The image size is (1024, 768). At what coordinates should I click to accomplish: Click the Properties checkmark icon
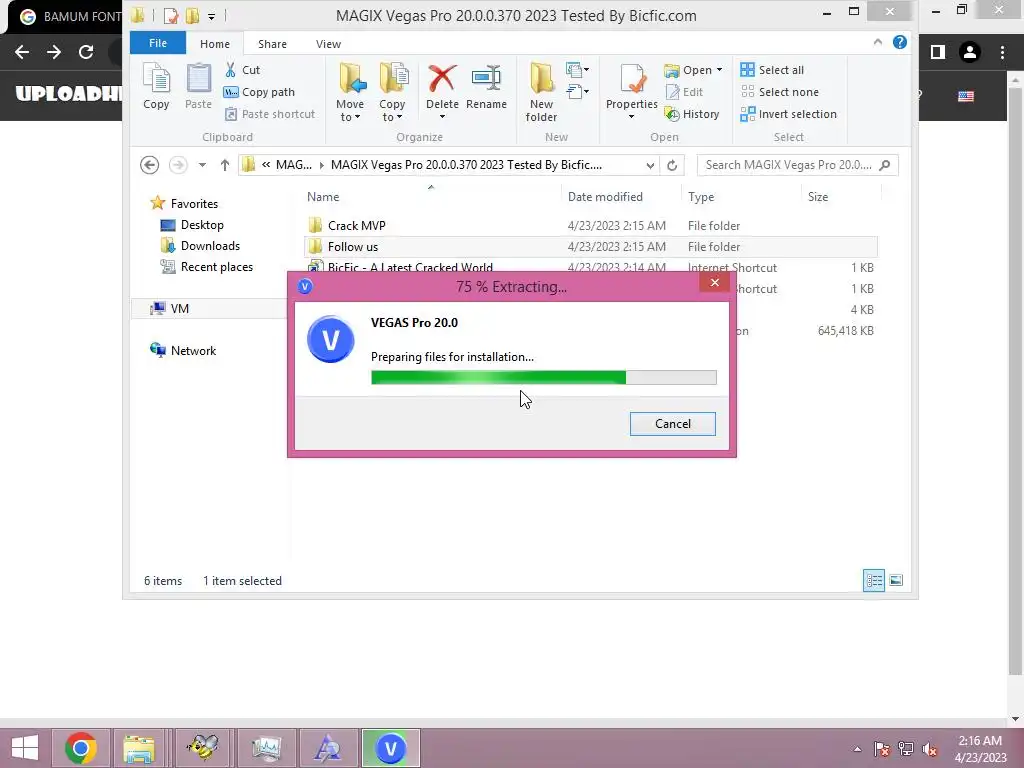(x=632, y=80)
